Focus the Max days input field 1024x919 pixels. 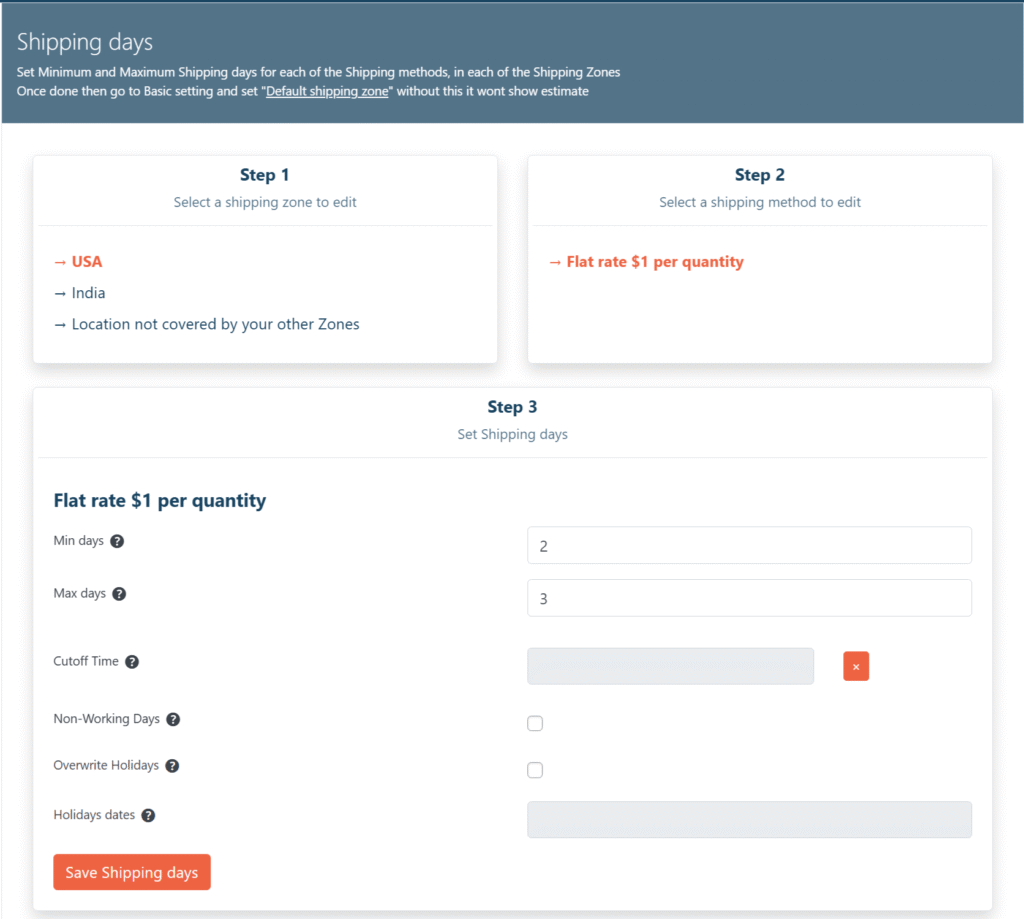pyautogui.click(x=749, y=598)
